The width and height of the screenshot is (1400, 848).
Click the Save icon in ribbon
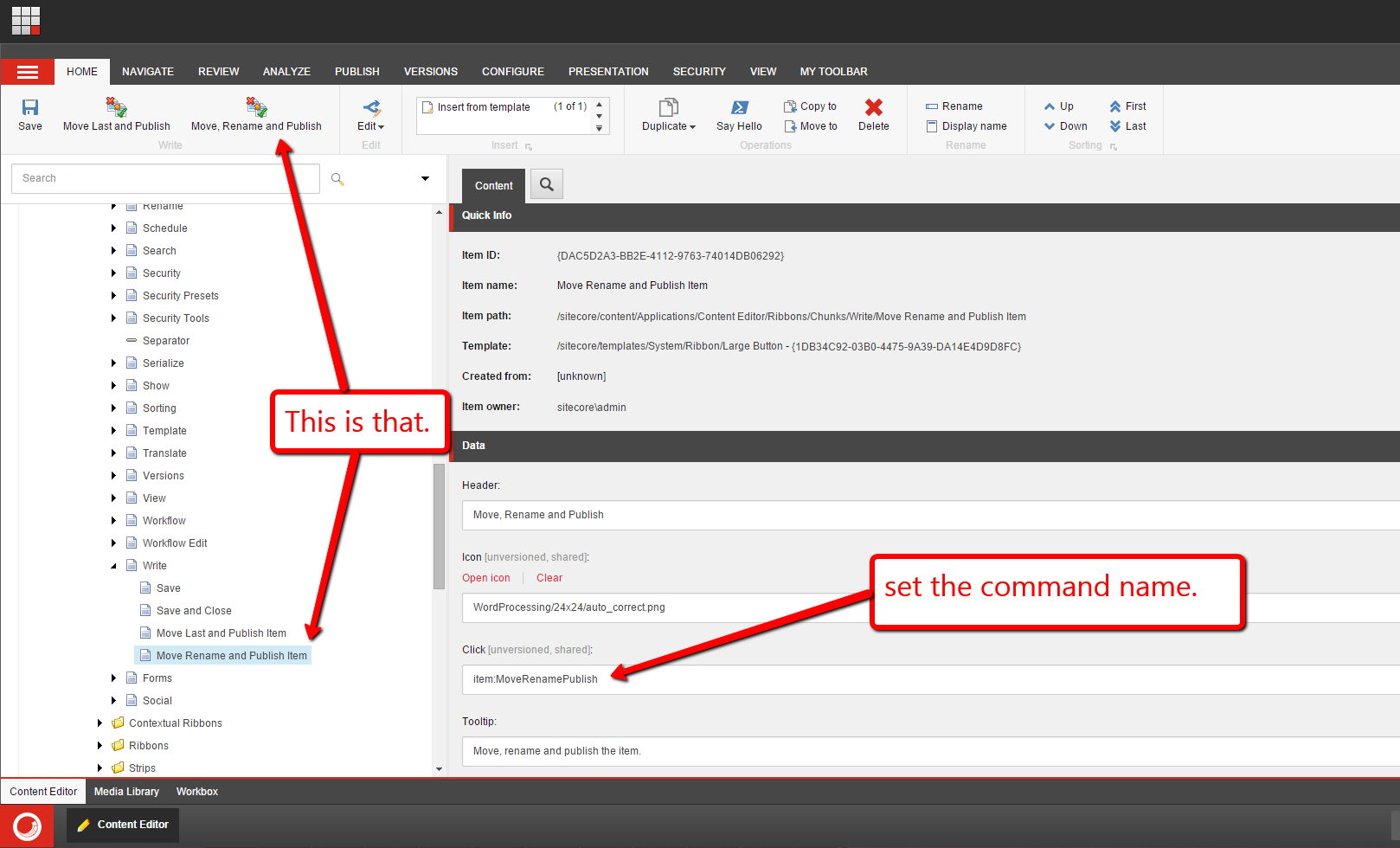[x=30, y=107]
